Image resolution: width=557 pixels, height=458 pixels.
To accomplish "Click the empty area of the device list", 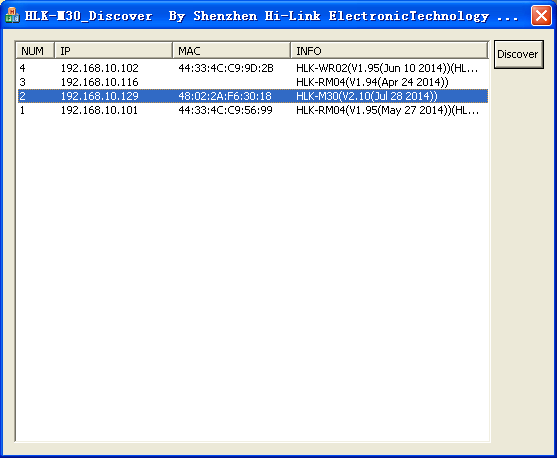I will [252, 277].
